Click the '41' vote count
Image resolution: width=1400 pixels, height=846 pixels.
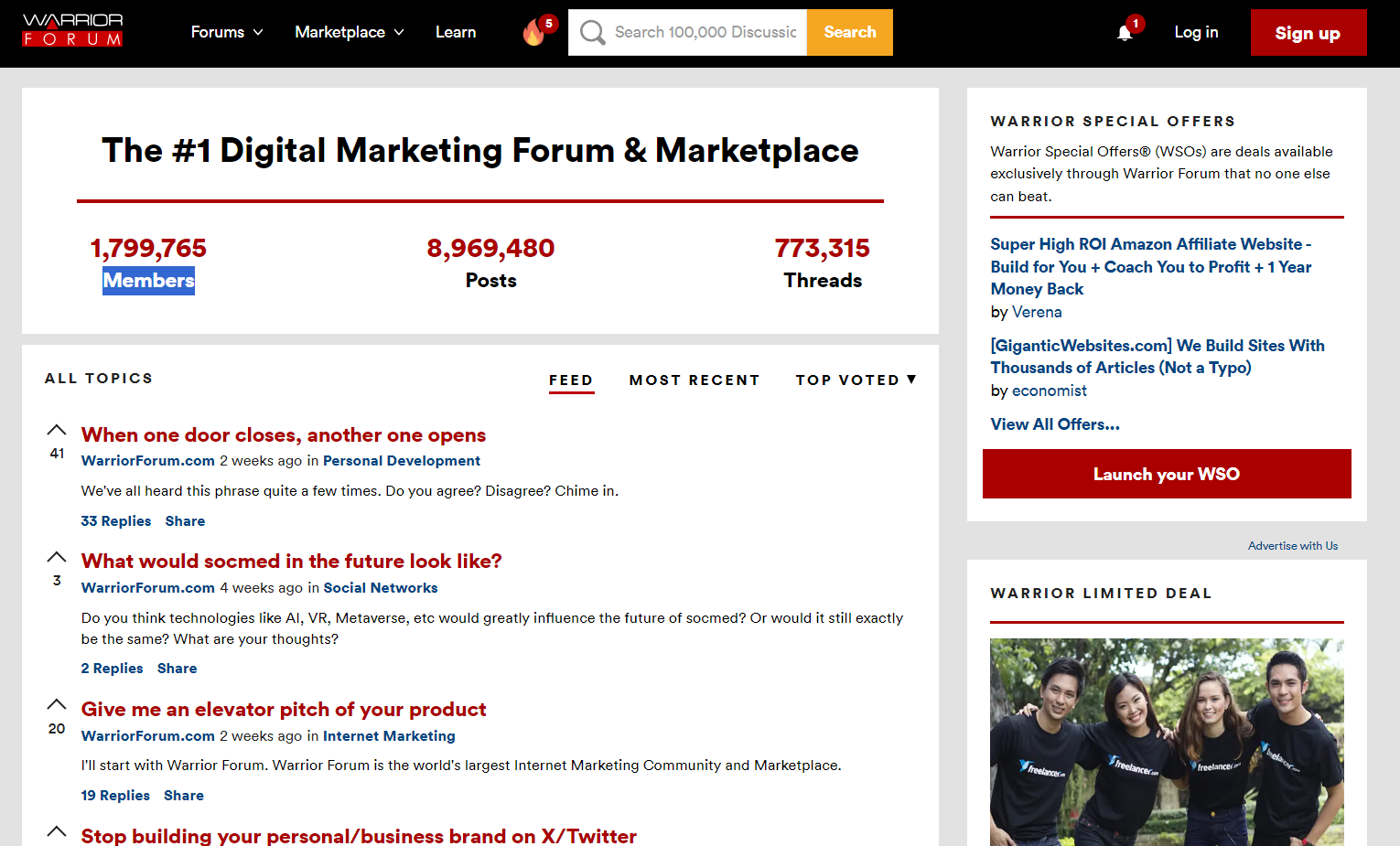click(x=57, y=454)
